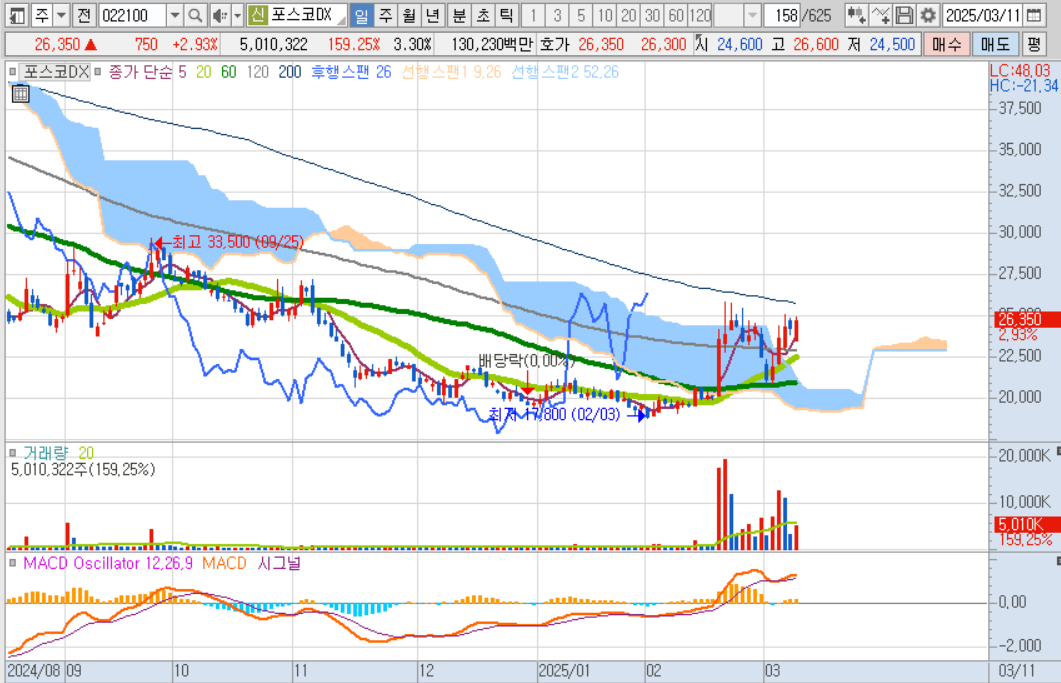
Task: Choose the 60 interval button
Action: coord(676,14)
